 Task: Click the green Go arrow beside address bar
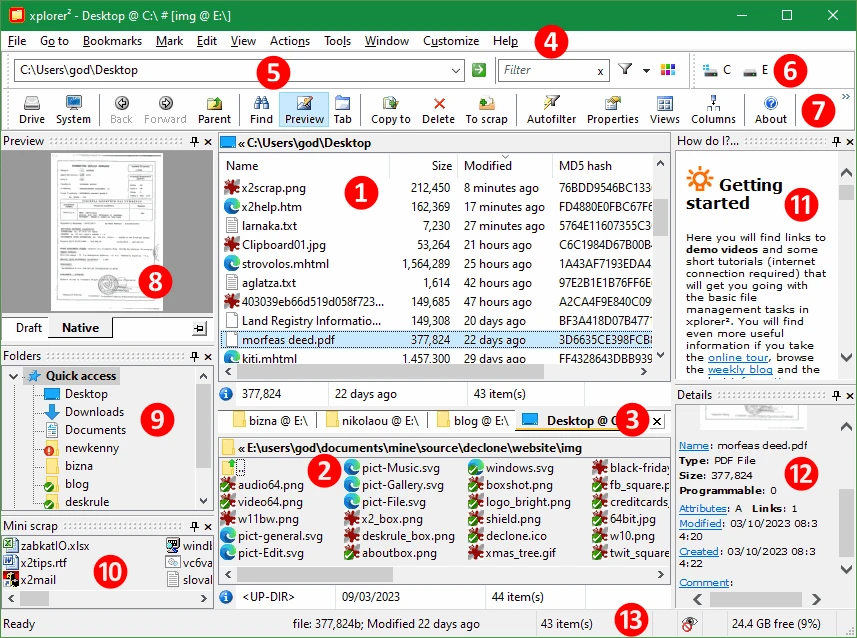[x=479, y=70]
